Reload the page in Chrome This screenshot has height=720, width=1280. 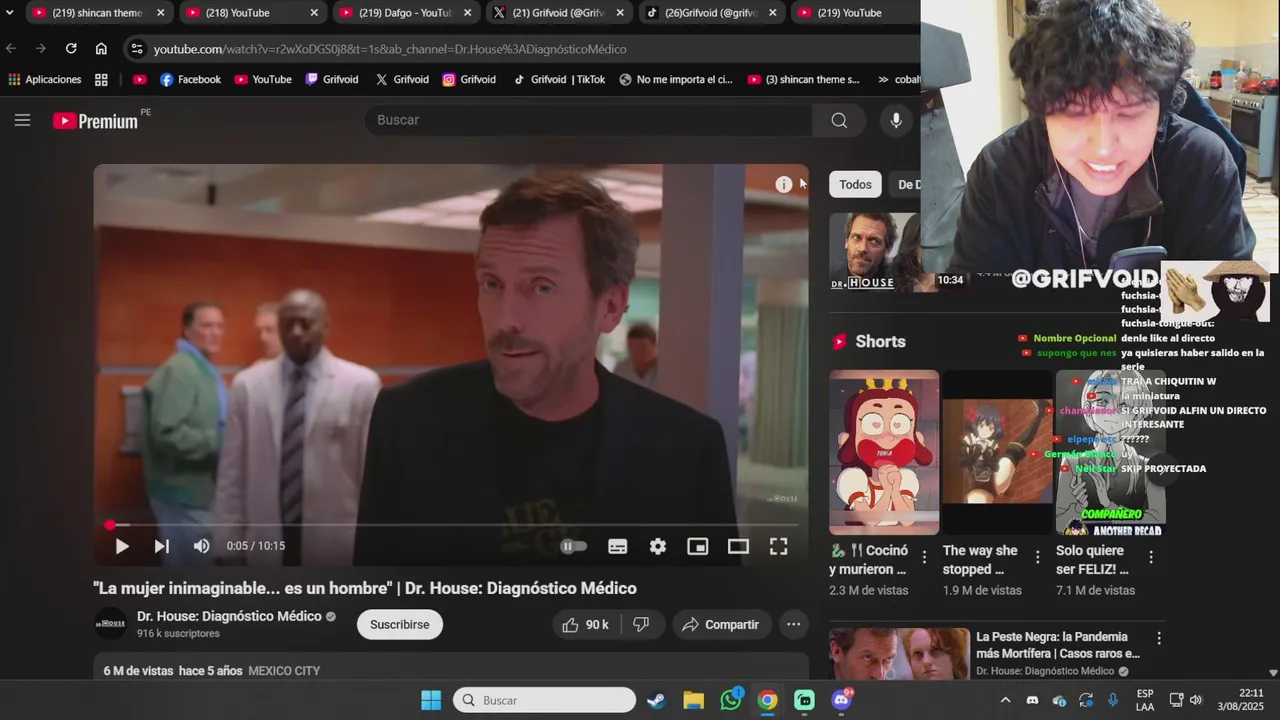(71, 48)
